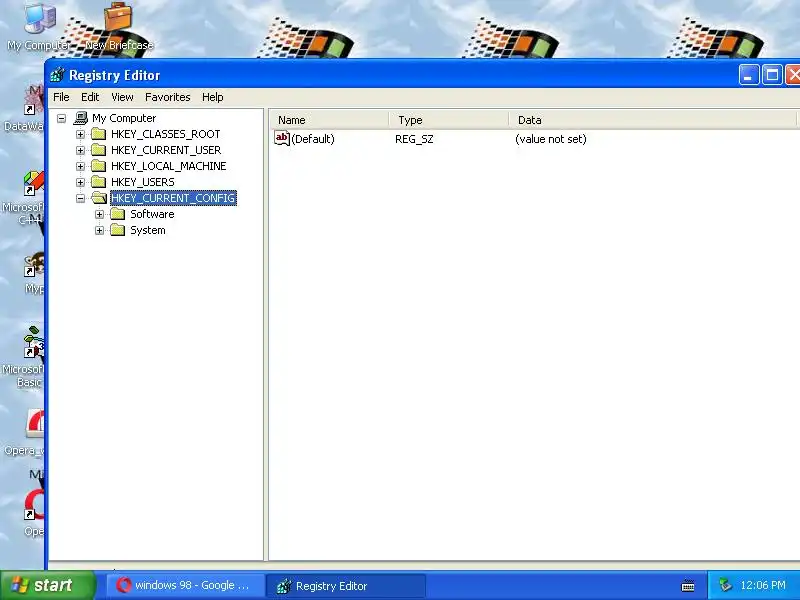Viewport: 800px width, 600px height.
Task: Switch to the windows 98 - Google taskbar button
Action: tap(185, 585)
